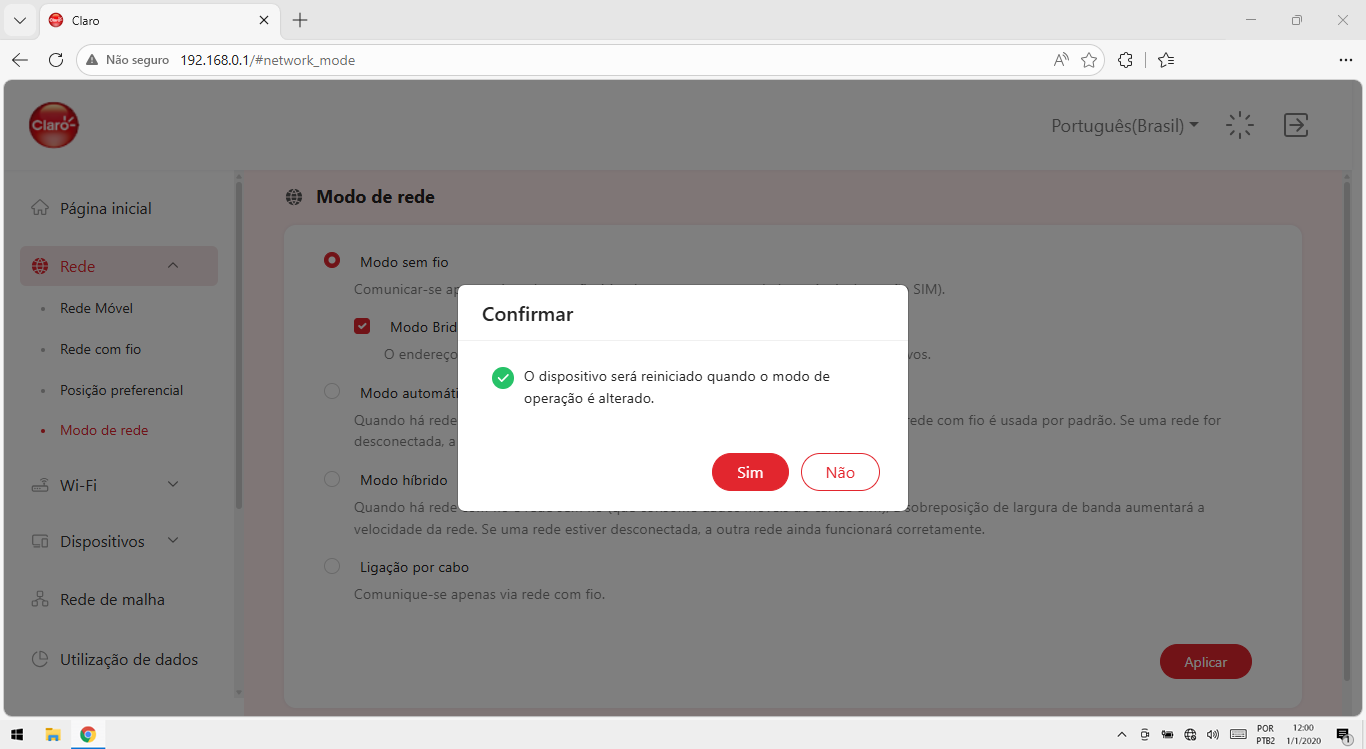Confirm restart with the Sim button

click(750, 472)
